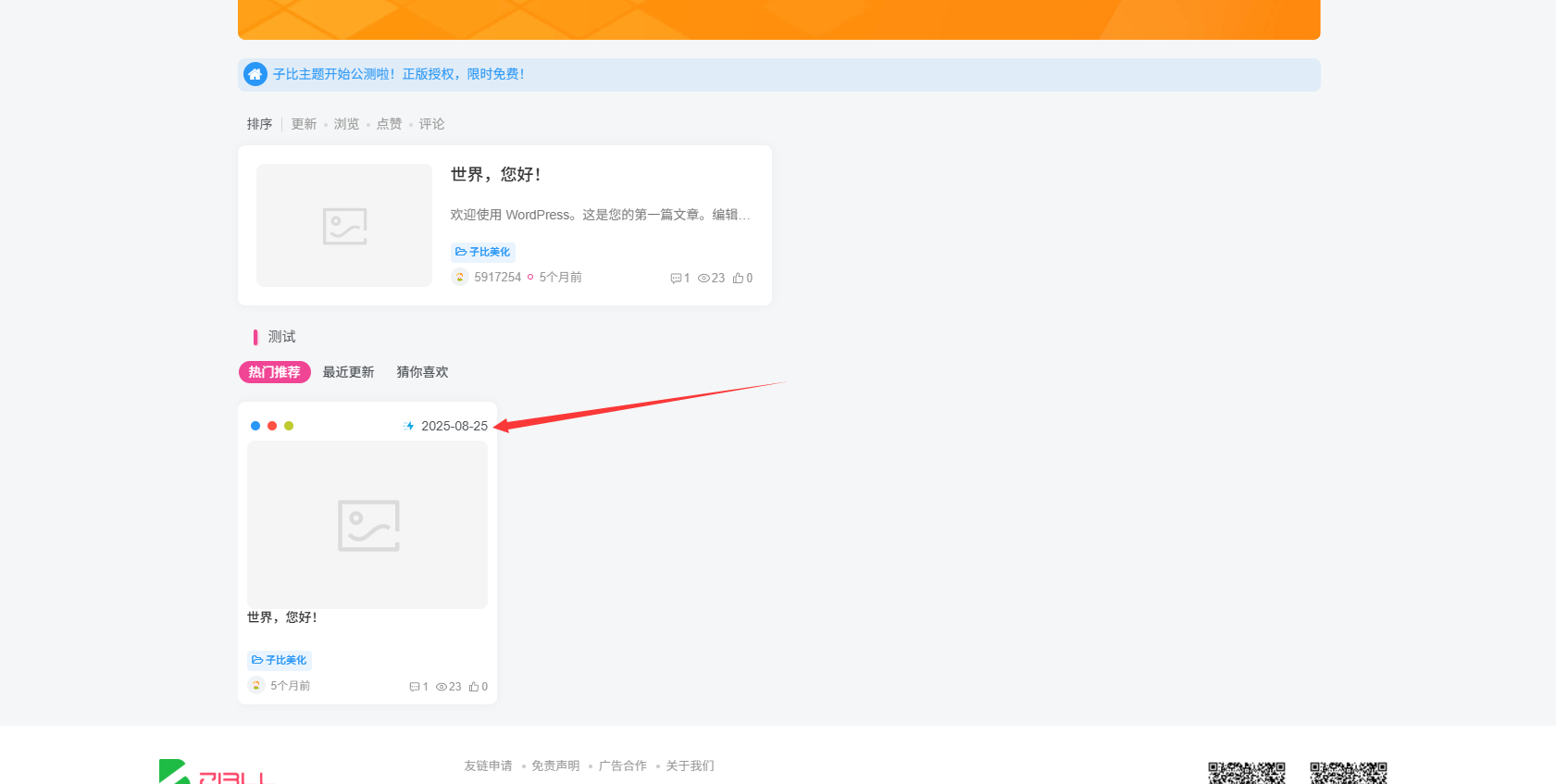Click the yellow-green dot on grid card
Screen dimensions: 1556x784
[x=289, y=426]
